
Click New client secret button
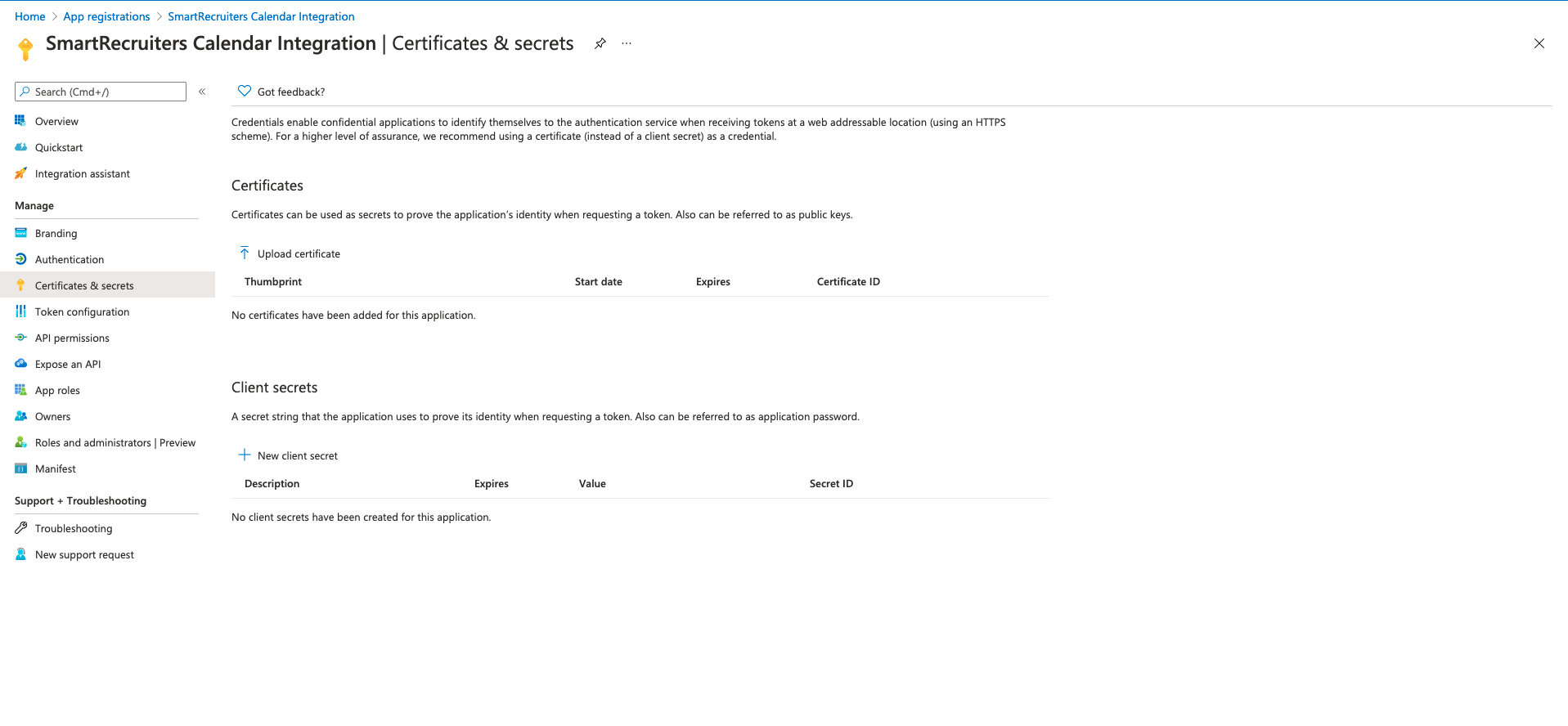pyautogui.click(x=288, y=455)
